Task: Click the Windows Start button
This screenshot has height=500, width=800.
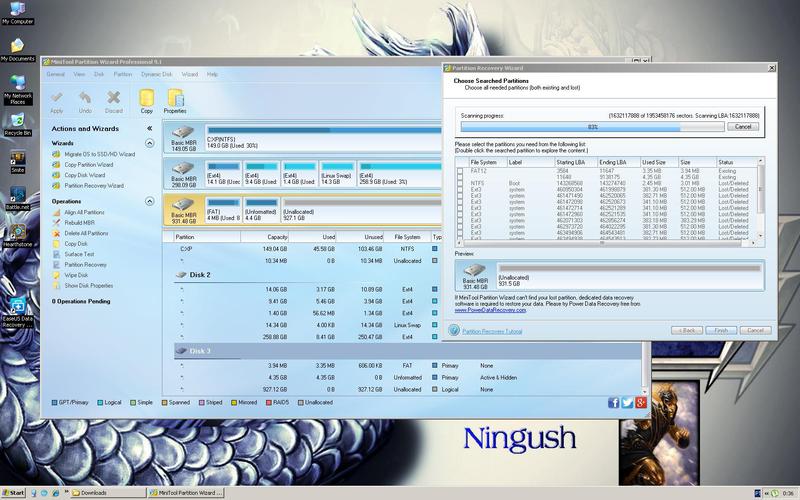Action: click(x=13, y=493)
